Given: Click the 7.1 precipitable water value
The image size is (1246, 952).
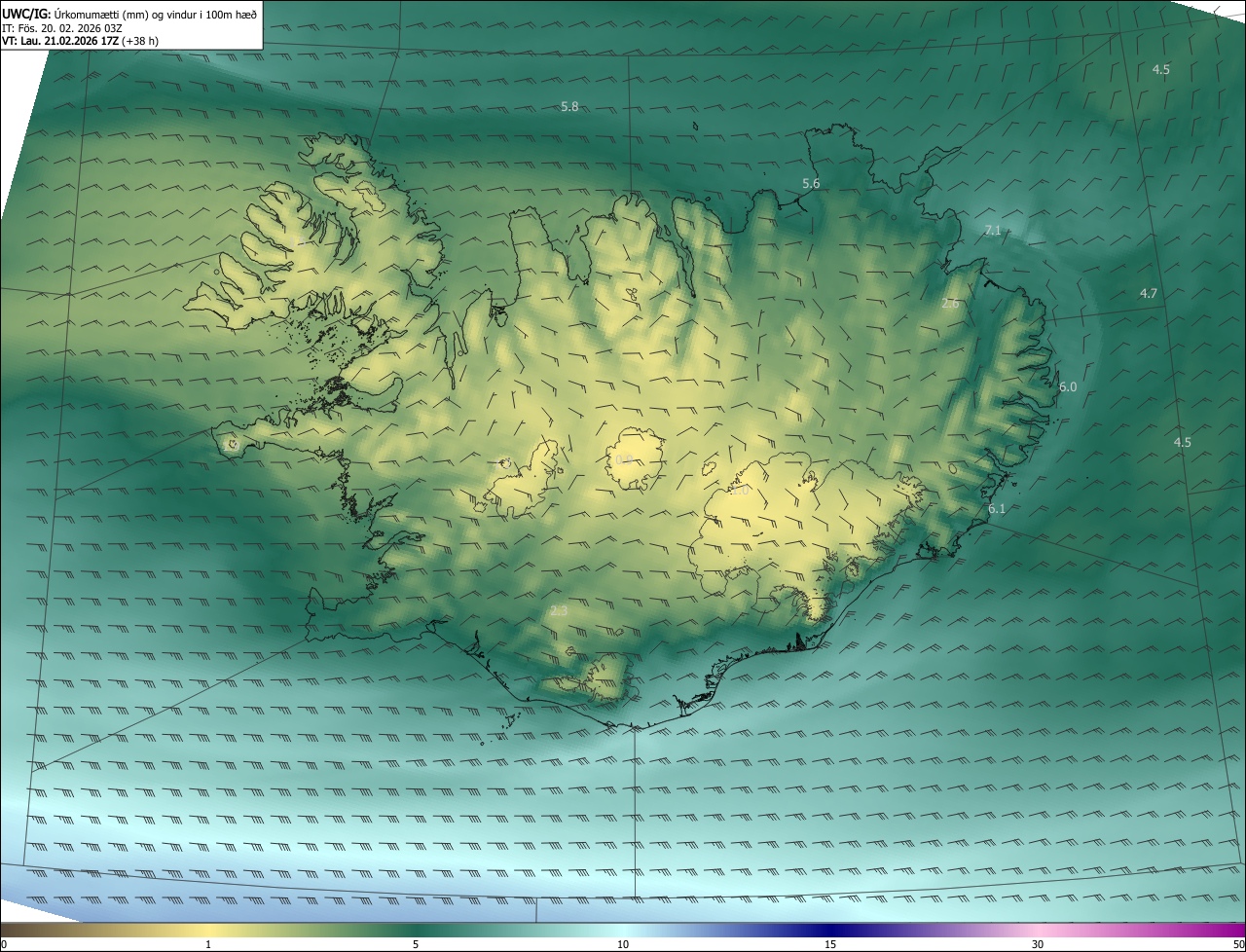Looking at the screenshot, I should point(993,230).
